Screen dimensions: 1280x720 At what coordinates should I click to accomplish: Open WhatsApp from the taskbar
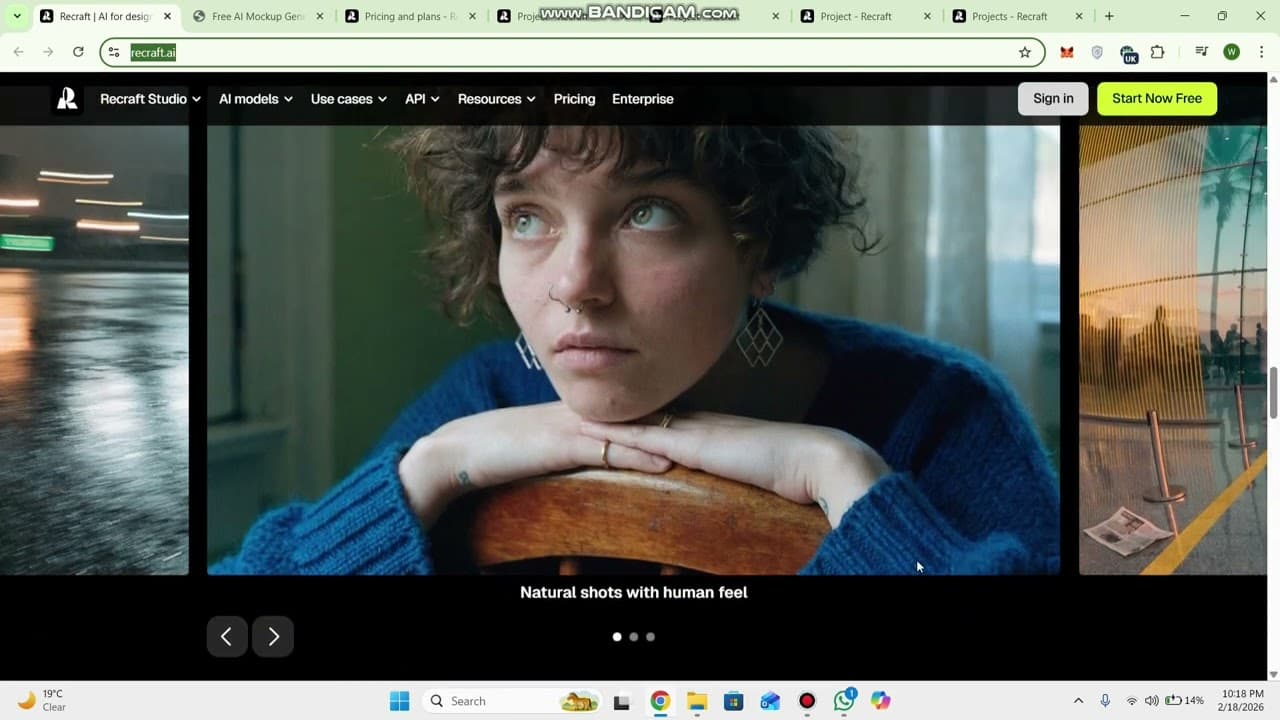[844, 701]
